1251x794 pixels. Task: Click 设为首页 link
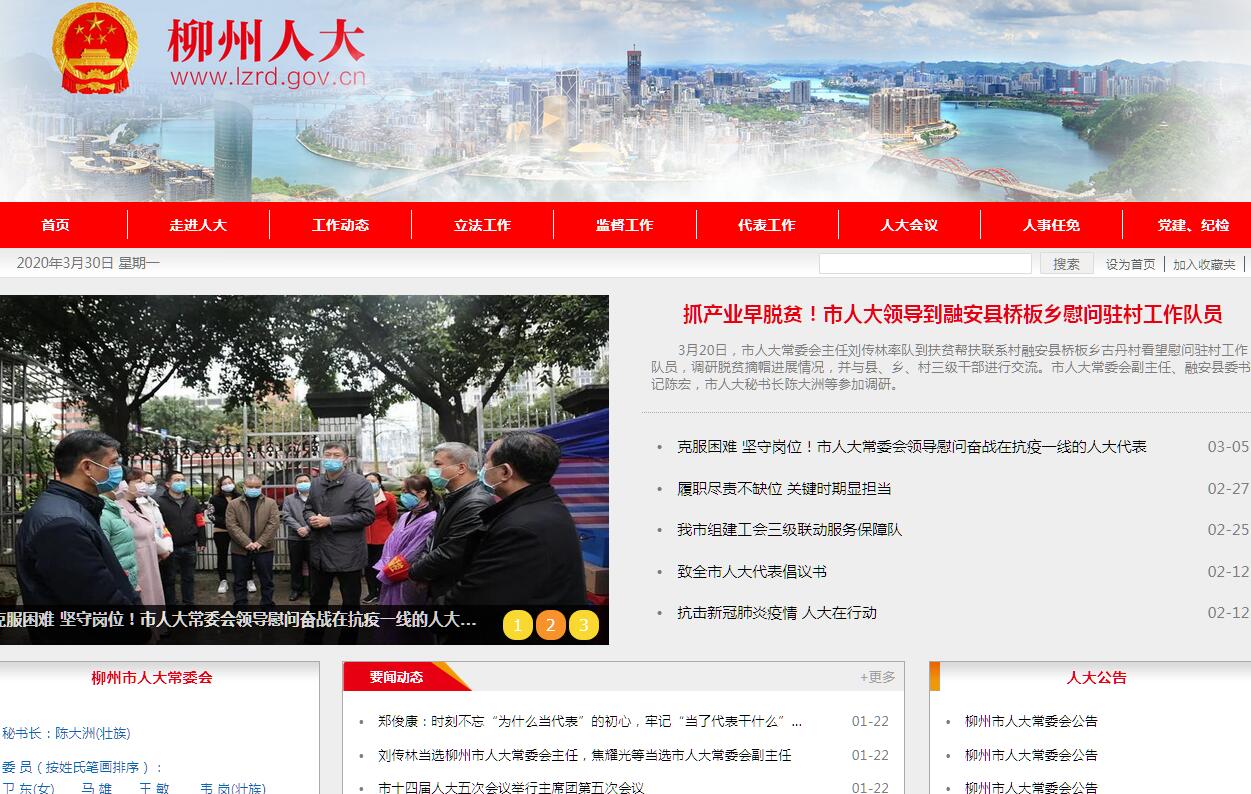click(x=1130, y=264)
